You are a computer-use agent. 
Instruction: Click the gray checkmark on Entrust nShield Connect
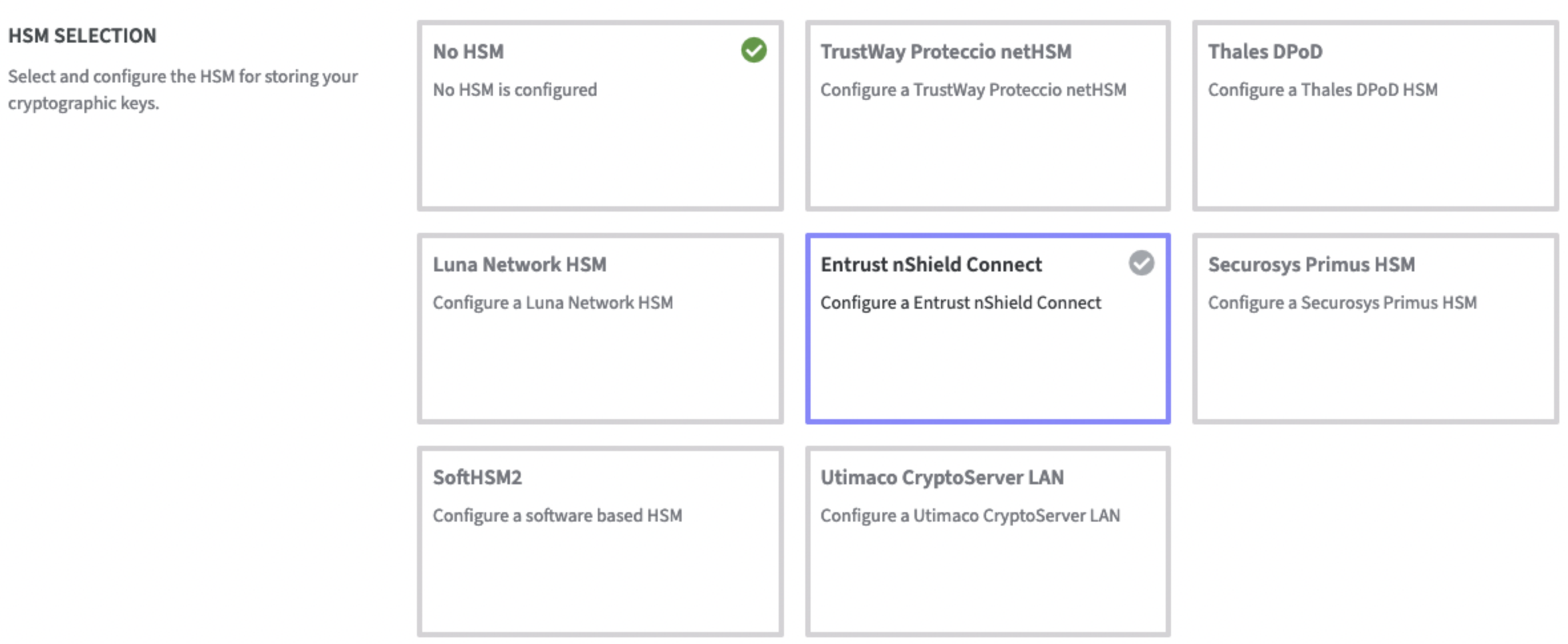coord(1141,264)
